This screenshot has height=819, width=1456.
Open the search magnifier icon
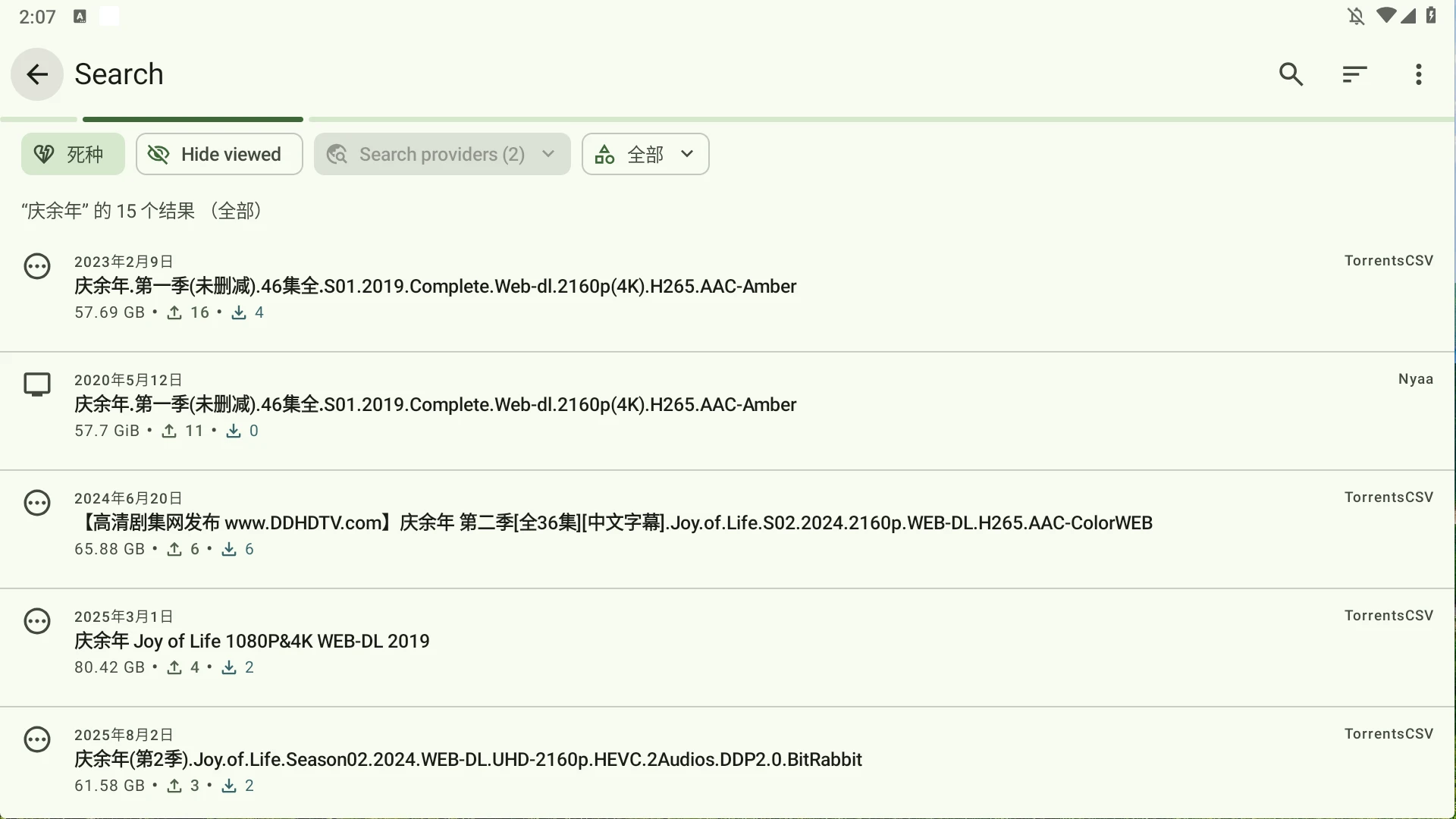point(1291,74)
